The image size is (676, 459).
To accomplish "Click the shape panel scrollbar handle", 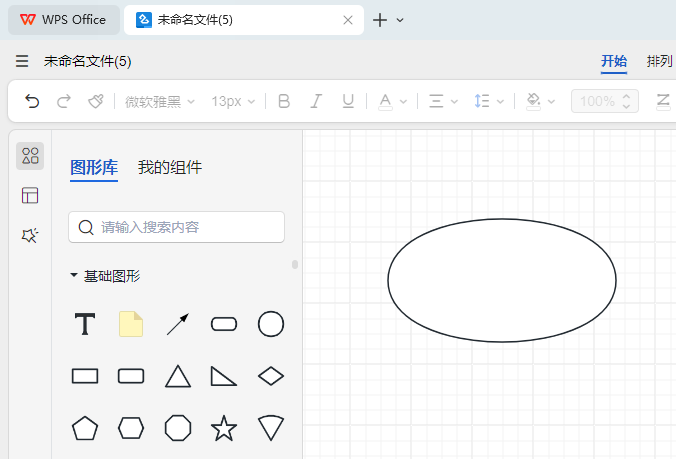I will (295, 264).
